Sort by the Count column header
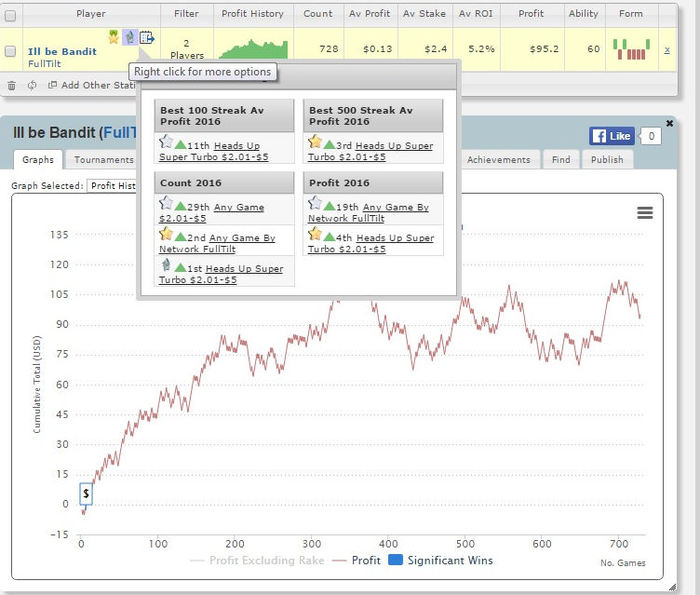700x595 pixels. coord(318,14)
